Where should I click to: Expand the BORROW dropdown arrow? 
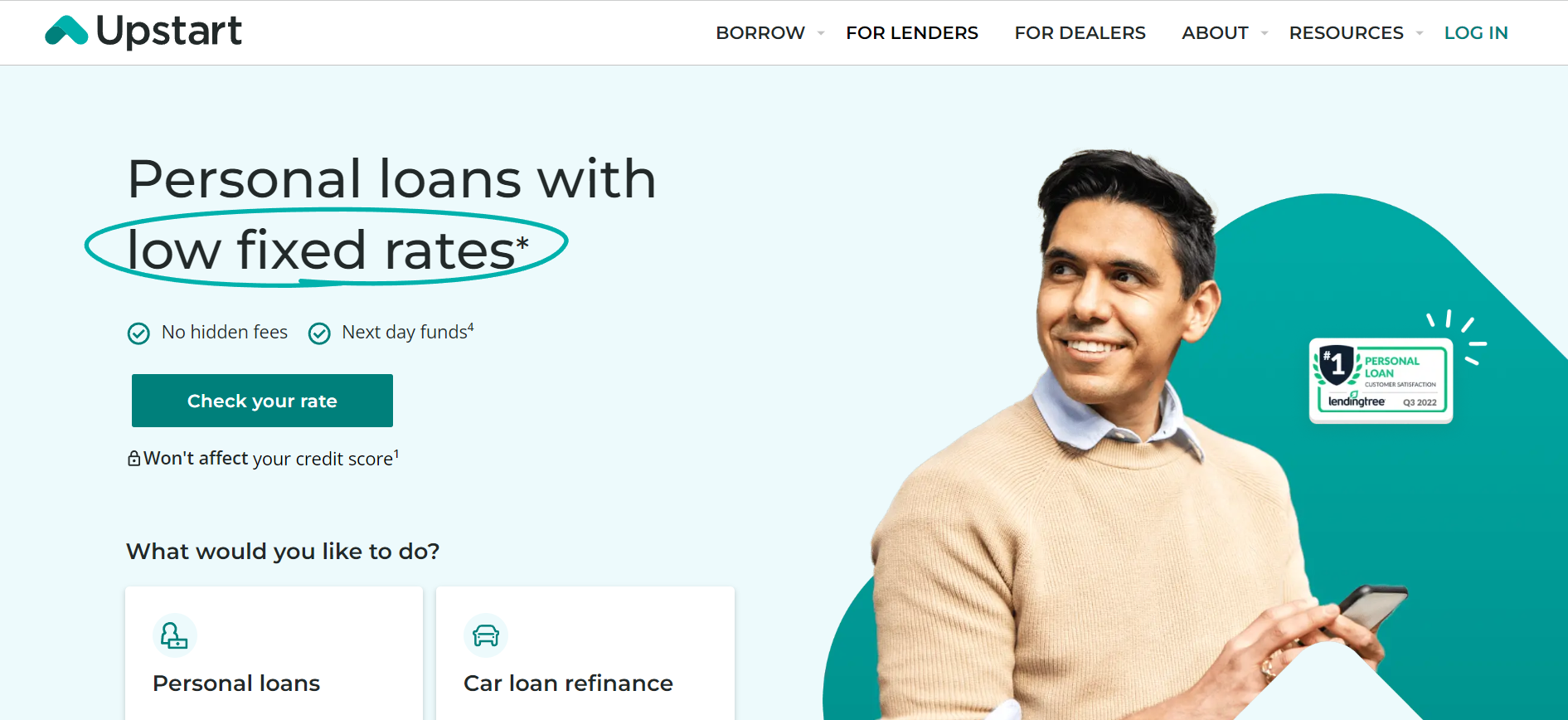(821, 33)
